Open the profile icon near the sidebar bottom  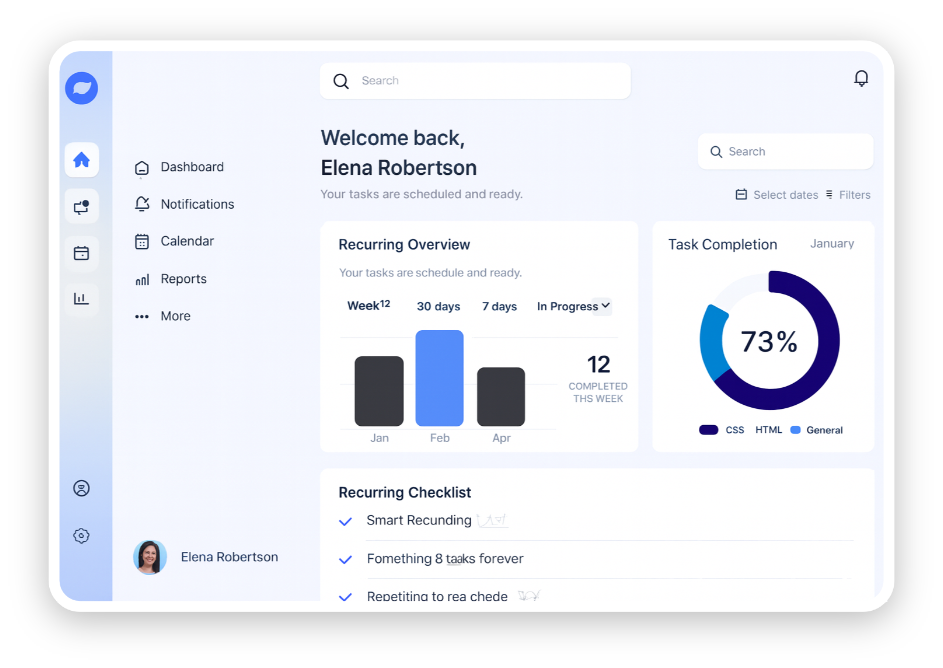coord(81,488)
